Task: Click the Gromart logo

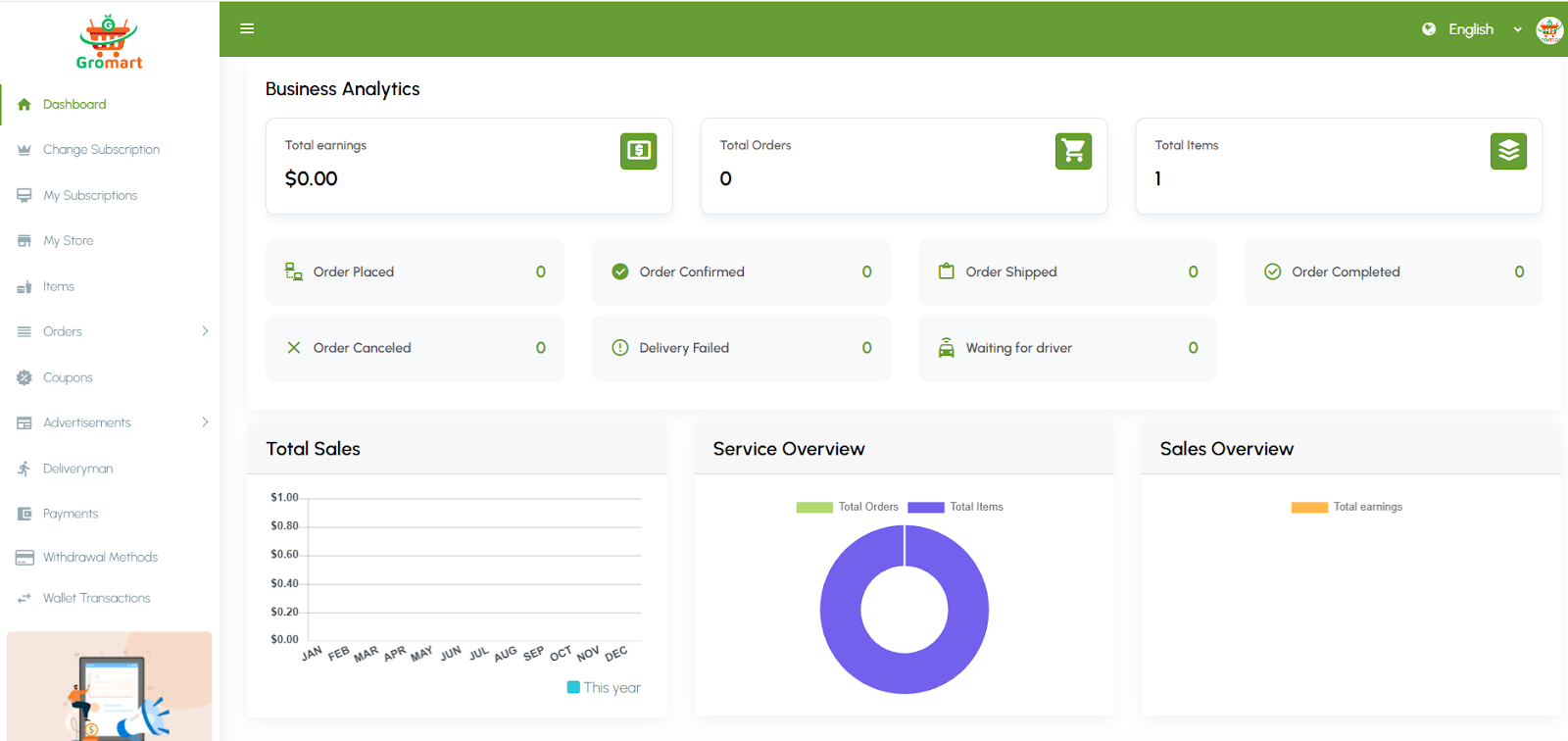Action: (109, 43)
